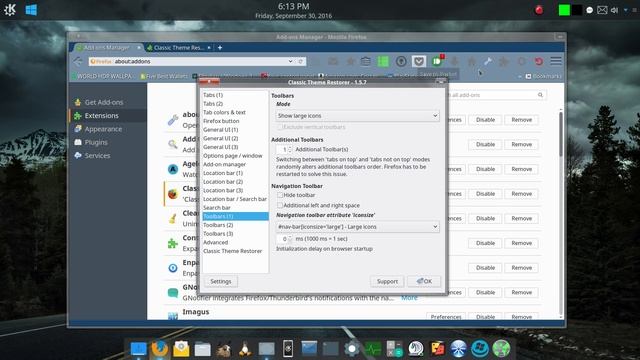This screenshot has height=360, width=640.
Task: Click the envelope icon in Firefox toolbar
Action: 333,61
